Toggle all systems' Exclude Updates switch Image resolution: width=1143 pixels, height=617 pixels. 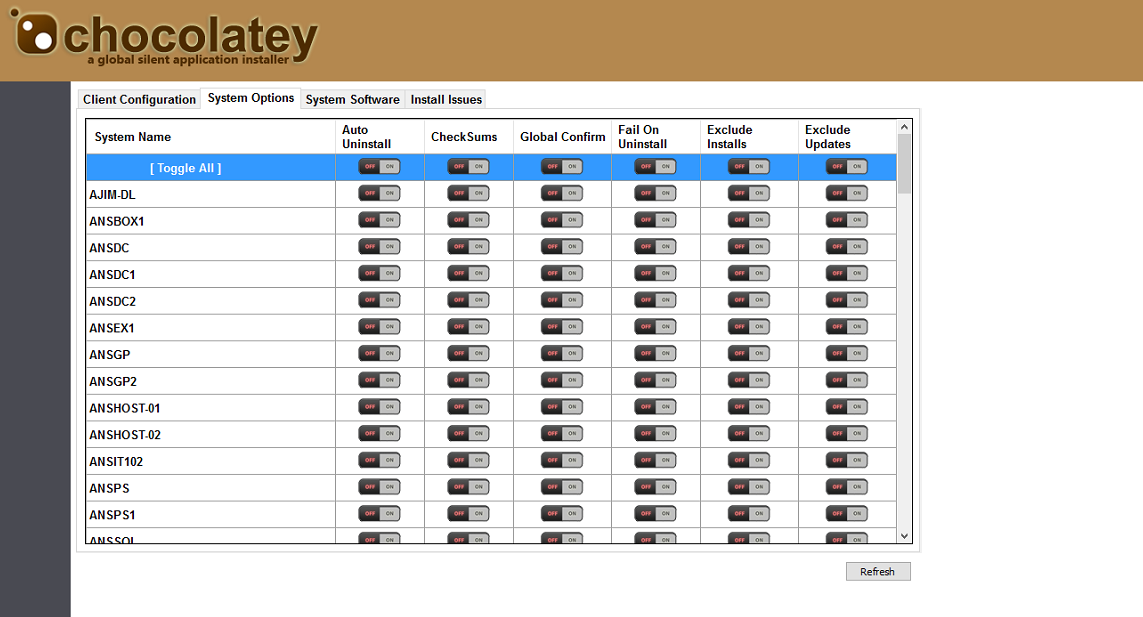pos(846,167)
